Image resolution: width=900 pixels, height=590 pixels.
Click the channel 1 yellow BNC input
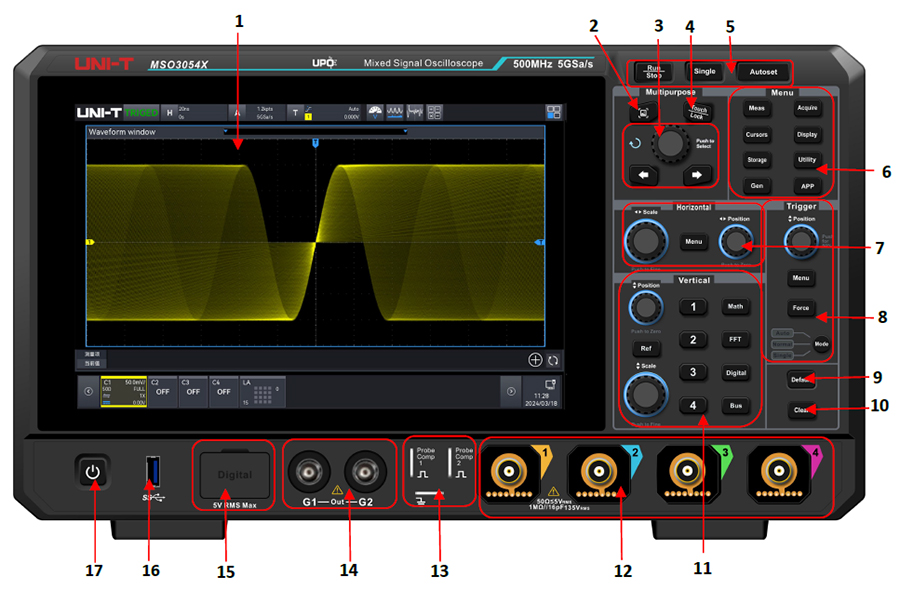509,473
